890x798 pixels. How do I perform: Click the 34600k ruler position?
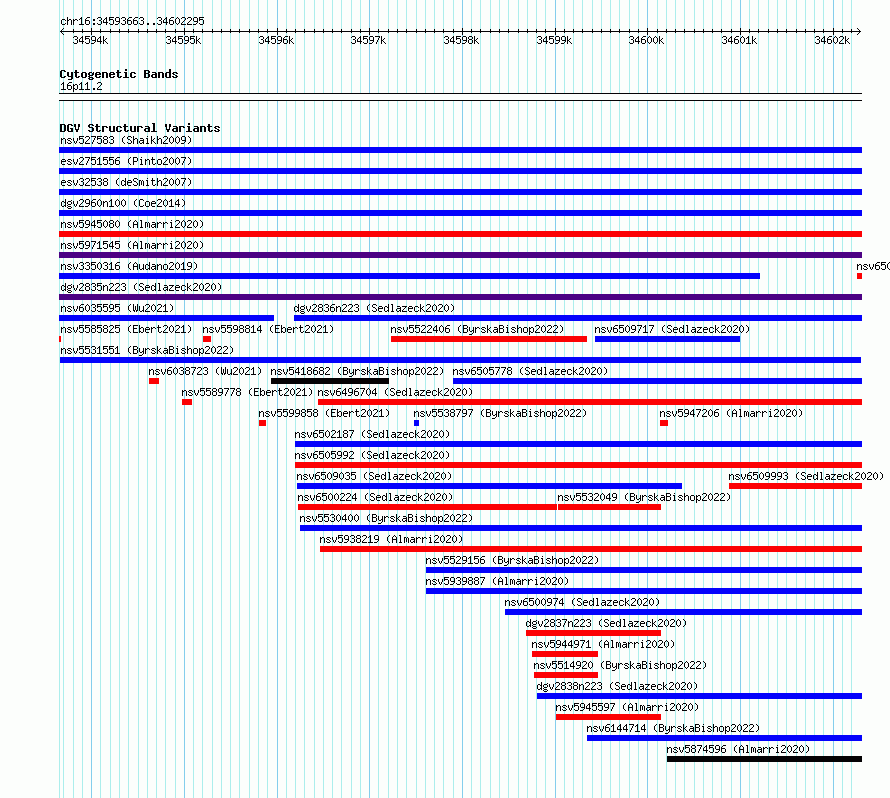[646, 40]
